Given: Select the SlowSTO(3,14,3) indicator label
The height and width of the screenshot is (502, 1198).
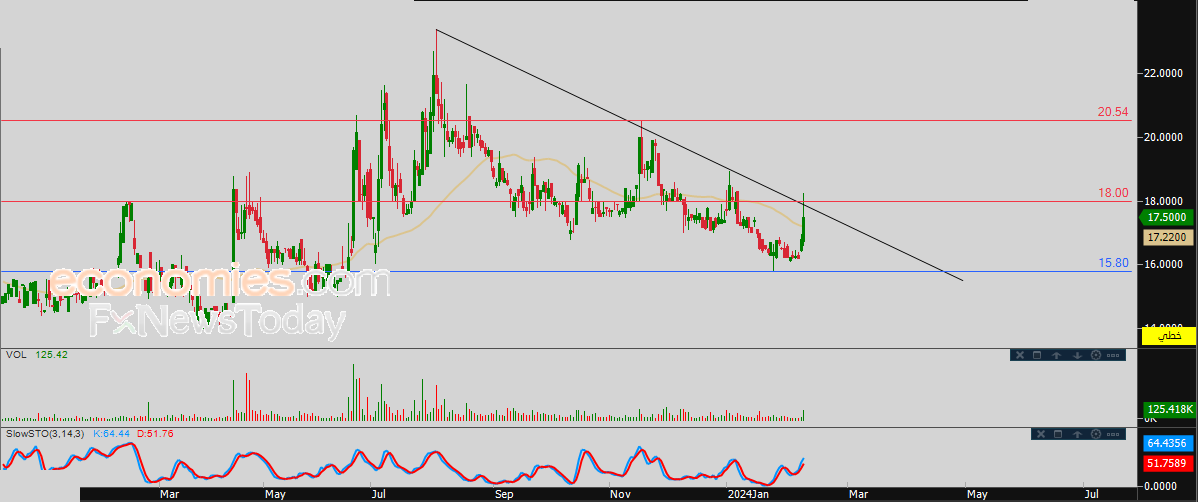Looking at the screenshot, I should coord(45,434).
